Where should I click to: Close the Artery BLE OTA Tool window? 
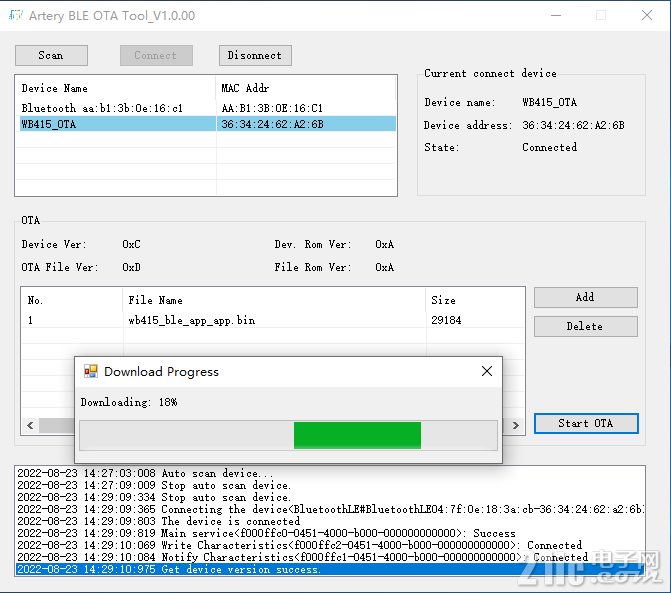point(647,15)
